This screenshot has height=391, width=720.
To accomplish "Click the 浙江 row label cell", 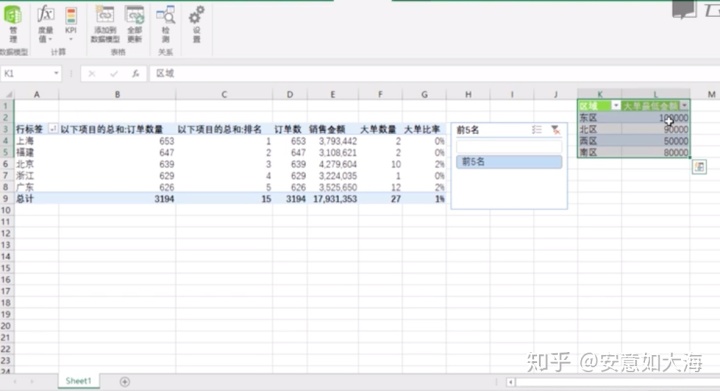I will point(37,176).
